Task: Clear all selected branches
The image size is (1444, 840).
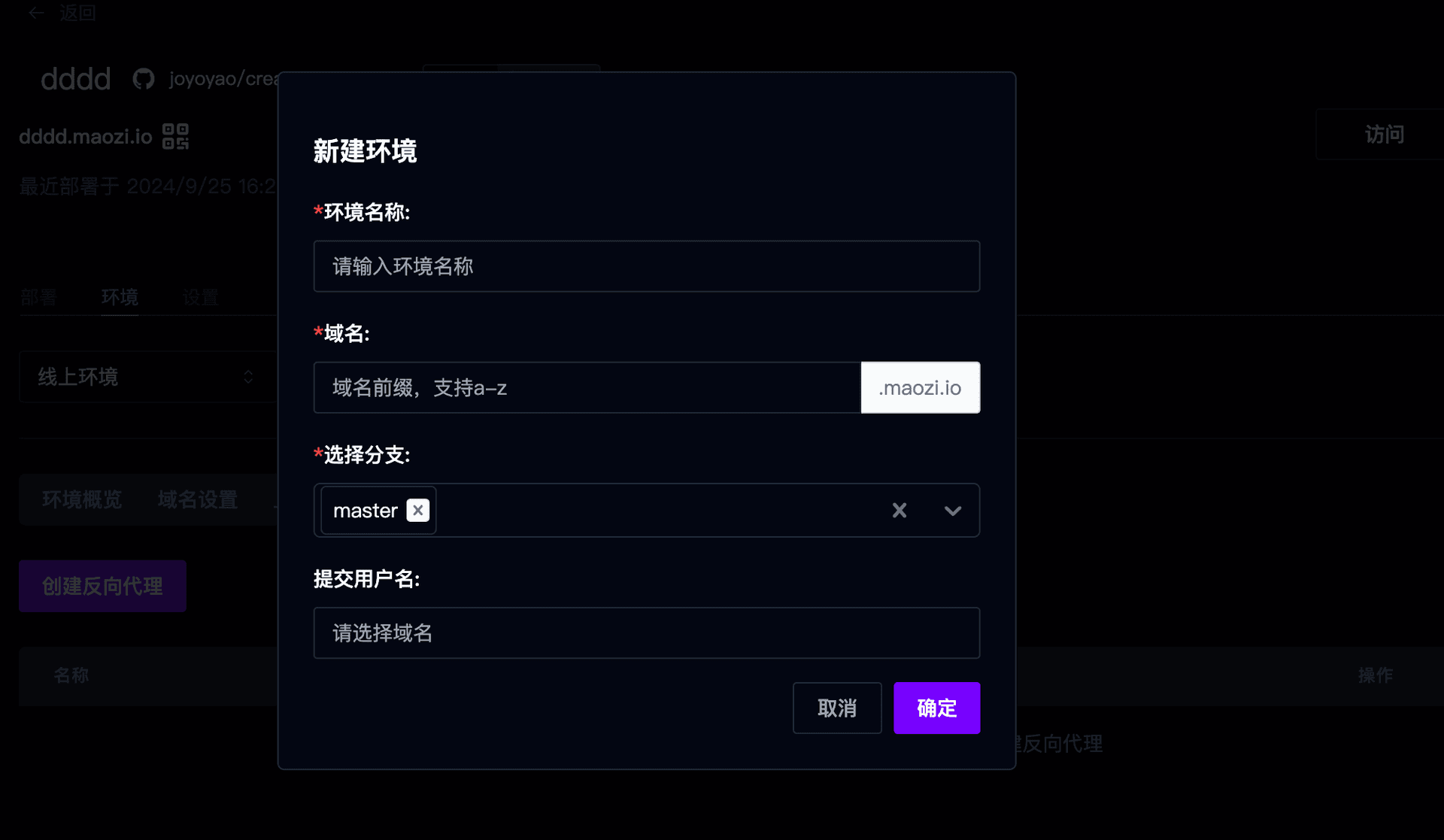Action: click(x=899, y=511)
